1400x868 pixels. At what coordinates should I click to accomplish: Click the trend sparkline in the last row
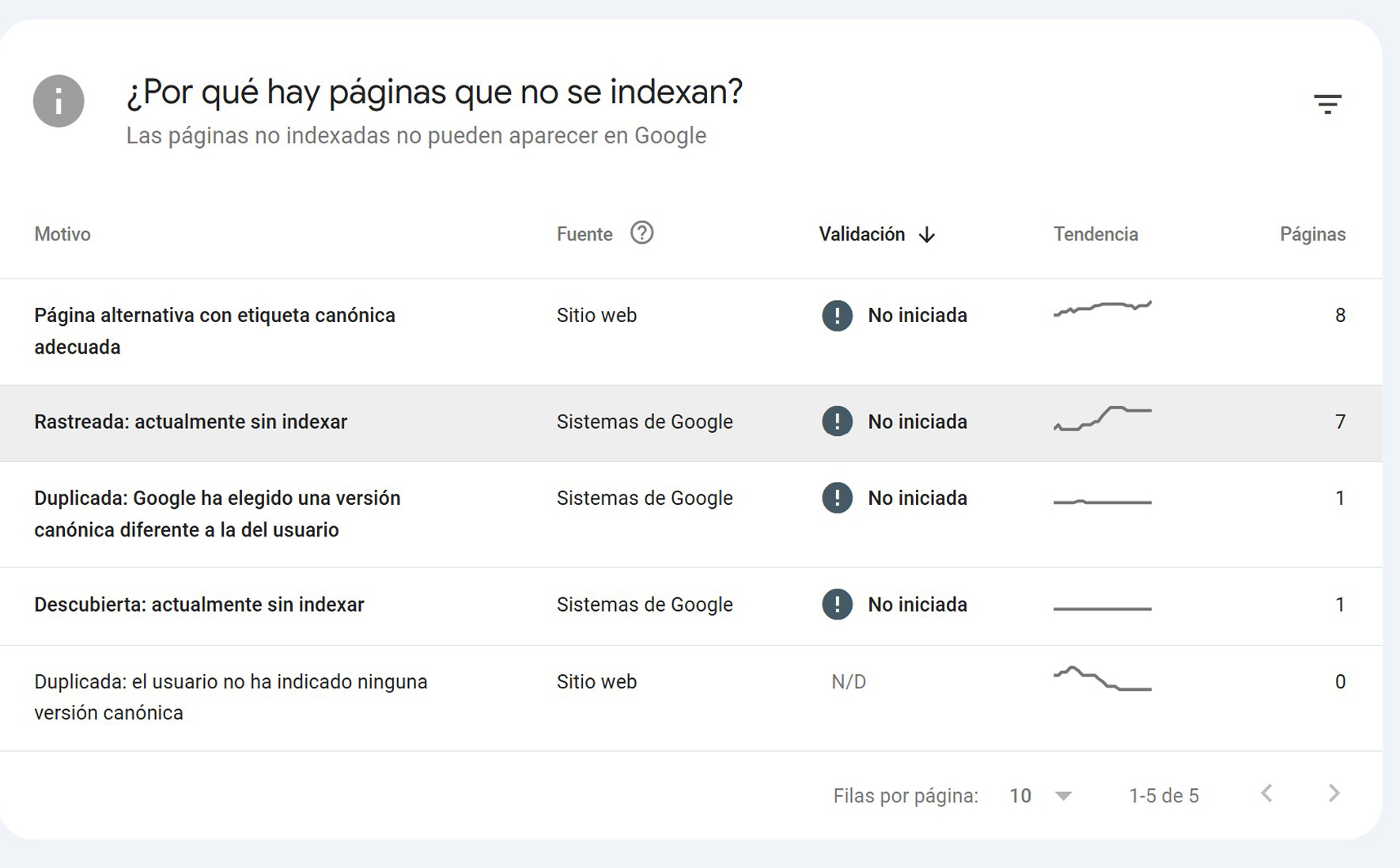coord(1102,679)
